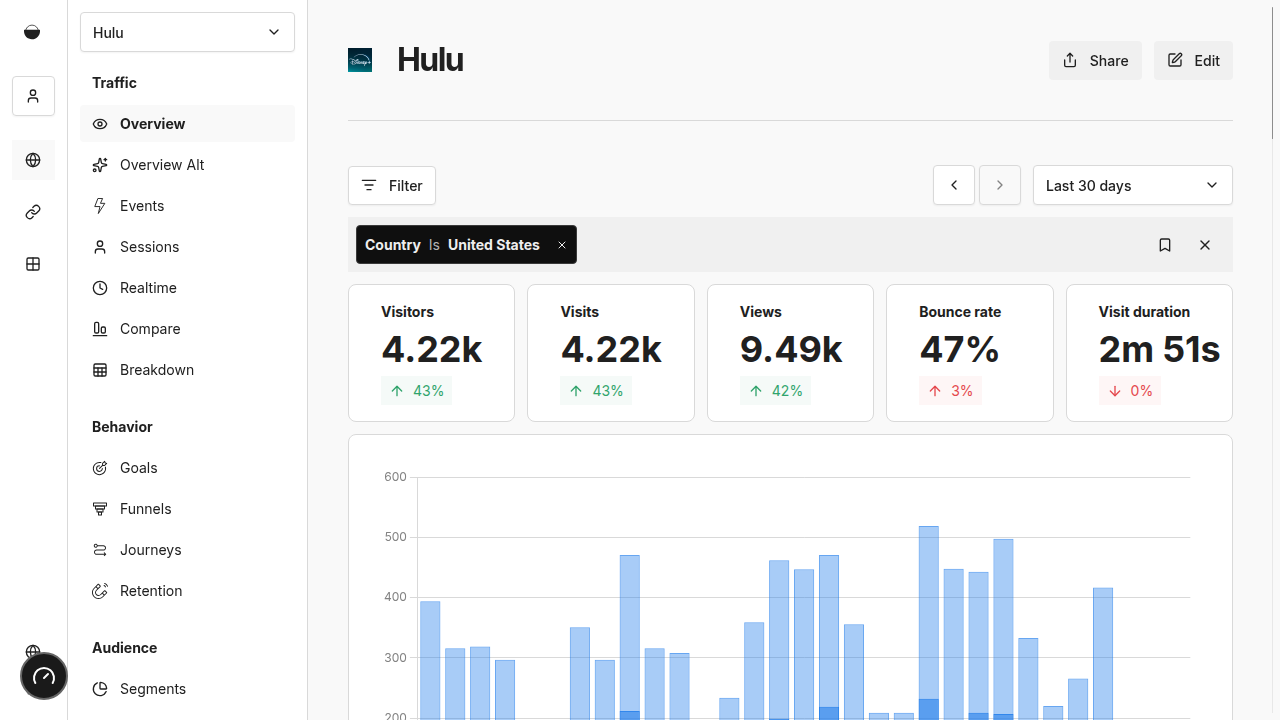
Task: Click the Behavior section heading
Action: (122, 427)
